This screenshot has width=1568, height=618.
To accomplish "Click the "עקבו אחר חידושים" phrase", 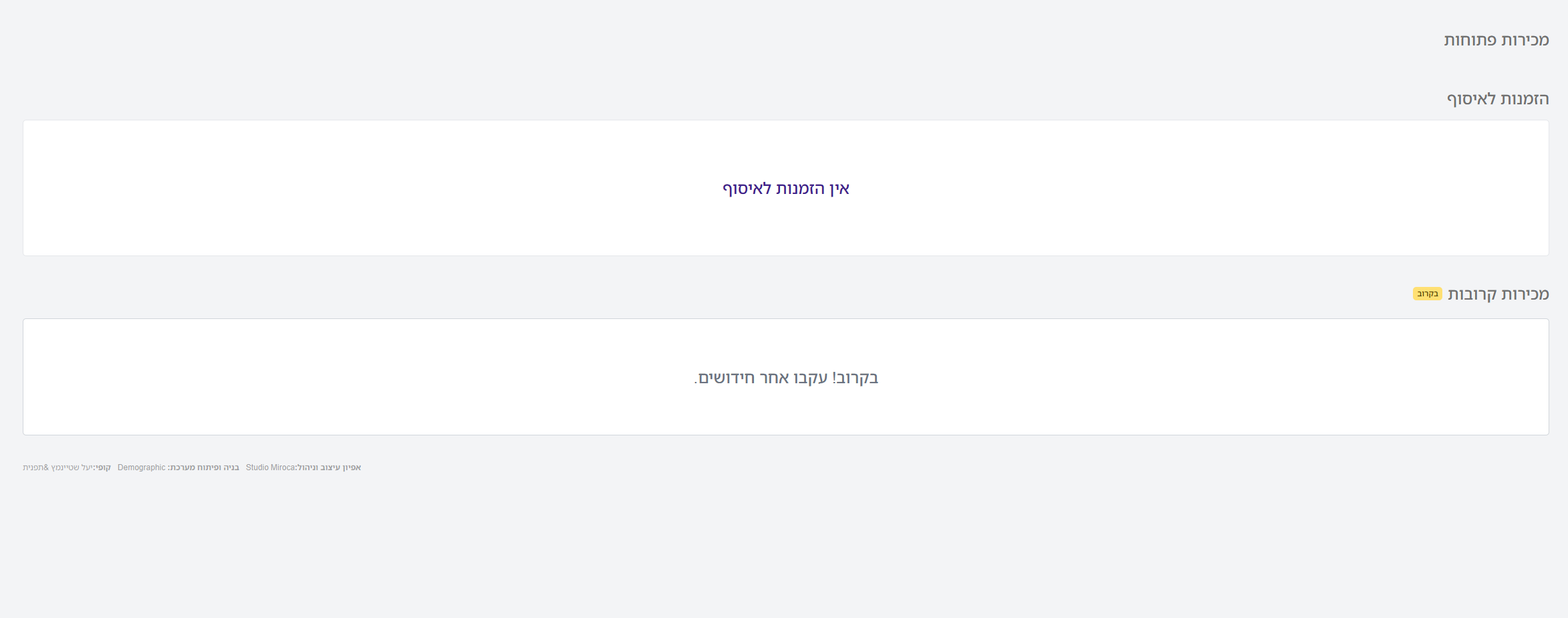I will pyautogui.click(x=762, y=378).
